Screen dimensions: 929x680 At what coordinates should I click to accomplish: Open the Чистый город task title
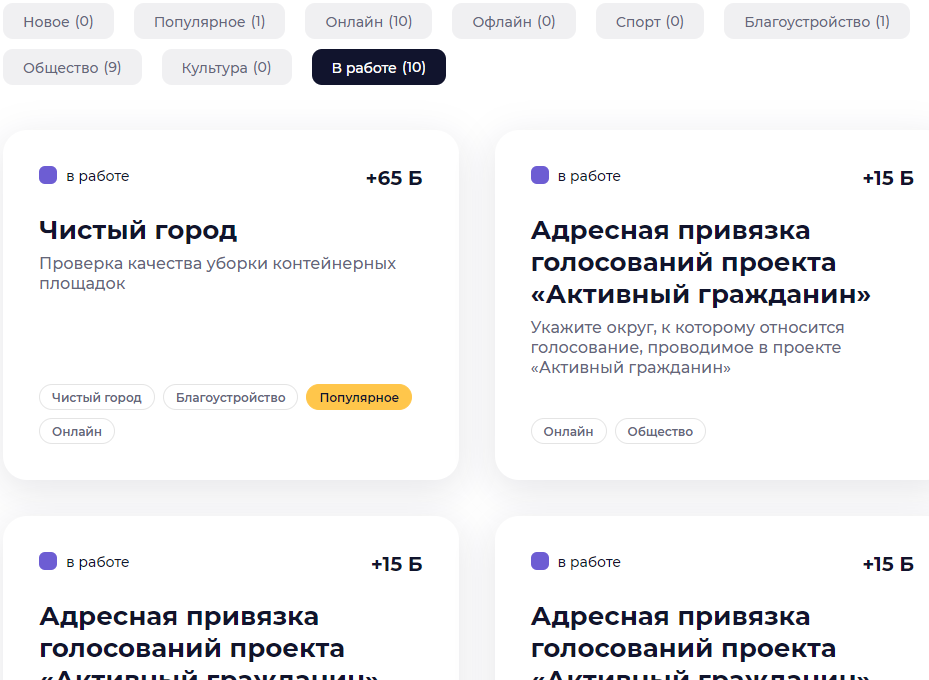138,230
